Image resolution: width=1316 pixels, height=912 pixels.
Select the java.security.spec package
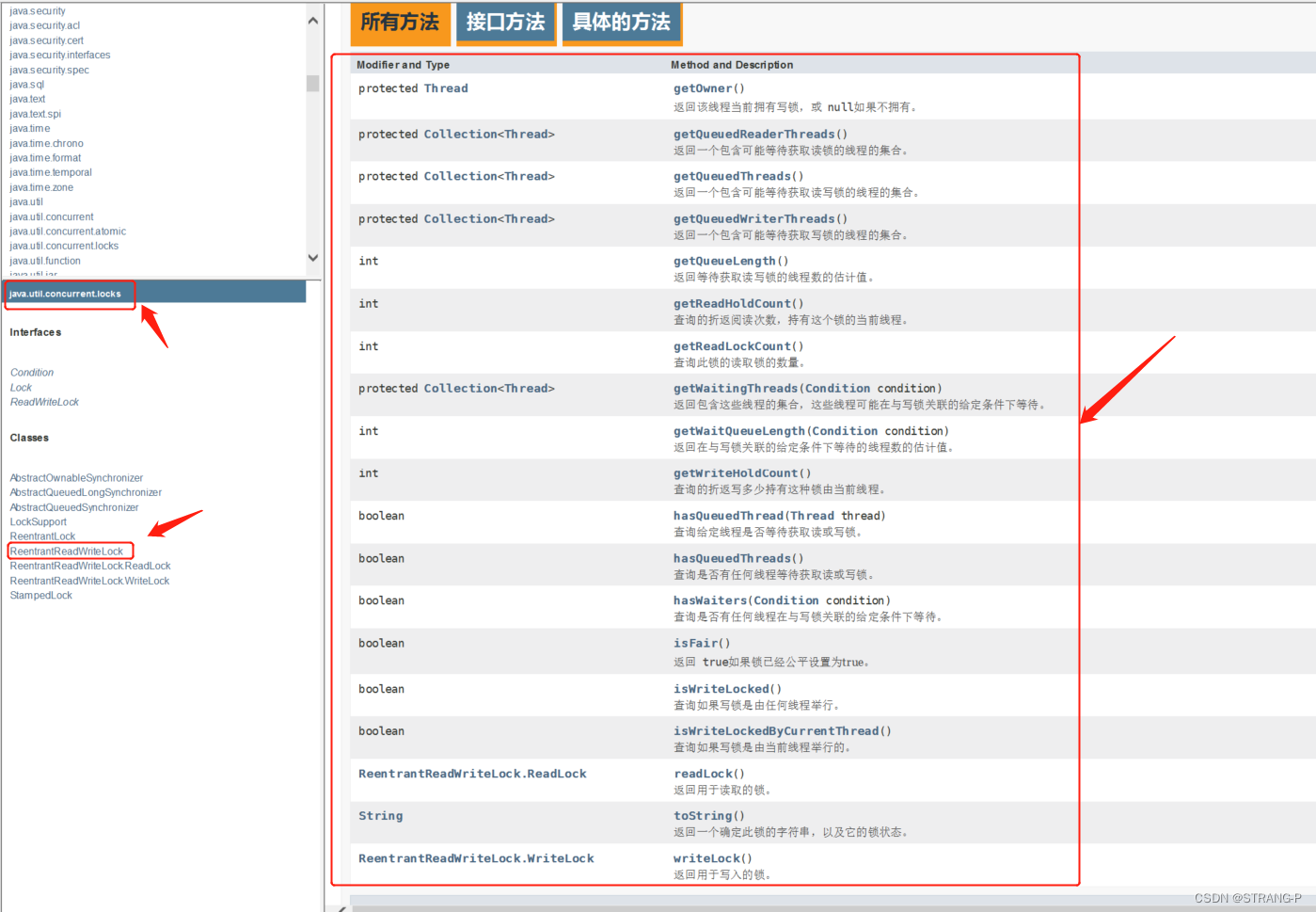(x=50, y=70)
